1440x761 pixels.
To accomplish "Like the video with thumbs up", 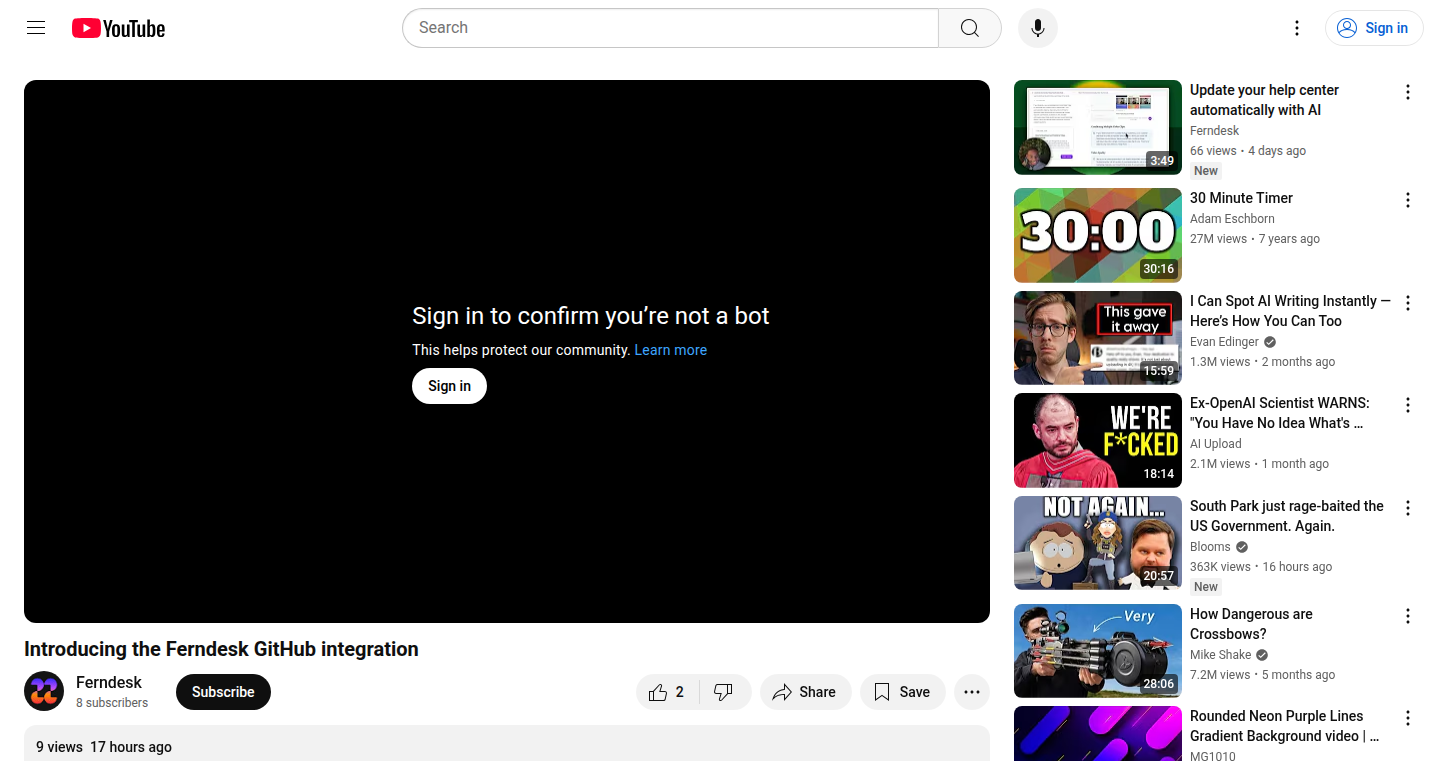I will click(668, 692).
